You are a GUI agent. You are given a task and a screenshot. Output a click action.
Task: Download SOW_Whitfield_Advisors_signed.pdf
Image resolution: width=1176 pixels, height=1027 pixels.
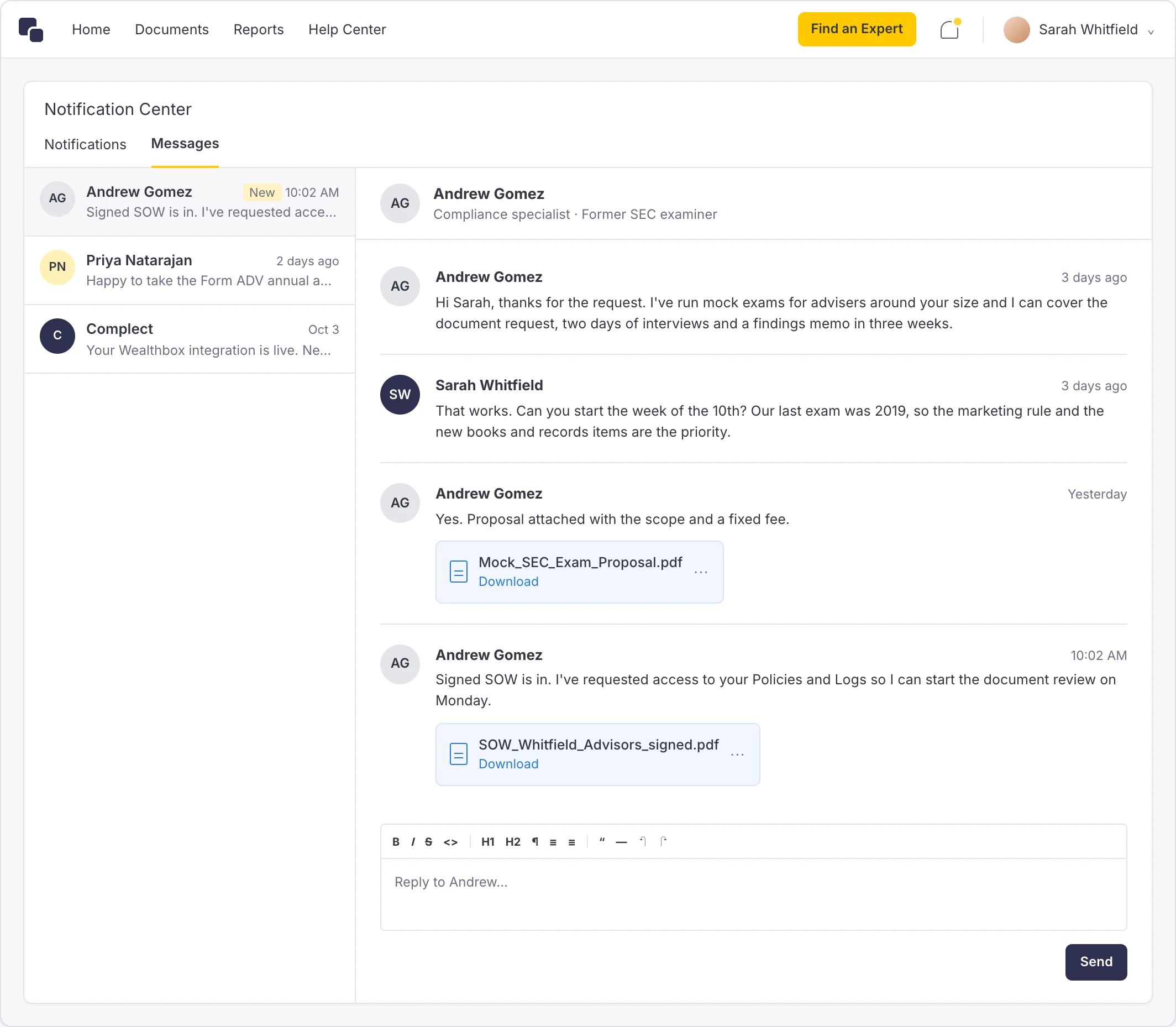tap(508, 763)
